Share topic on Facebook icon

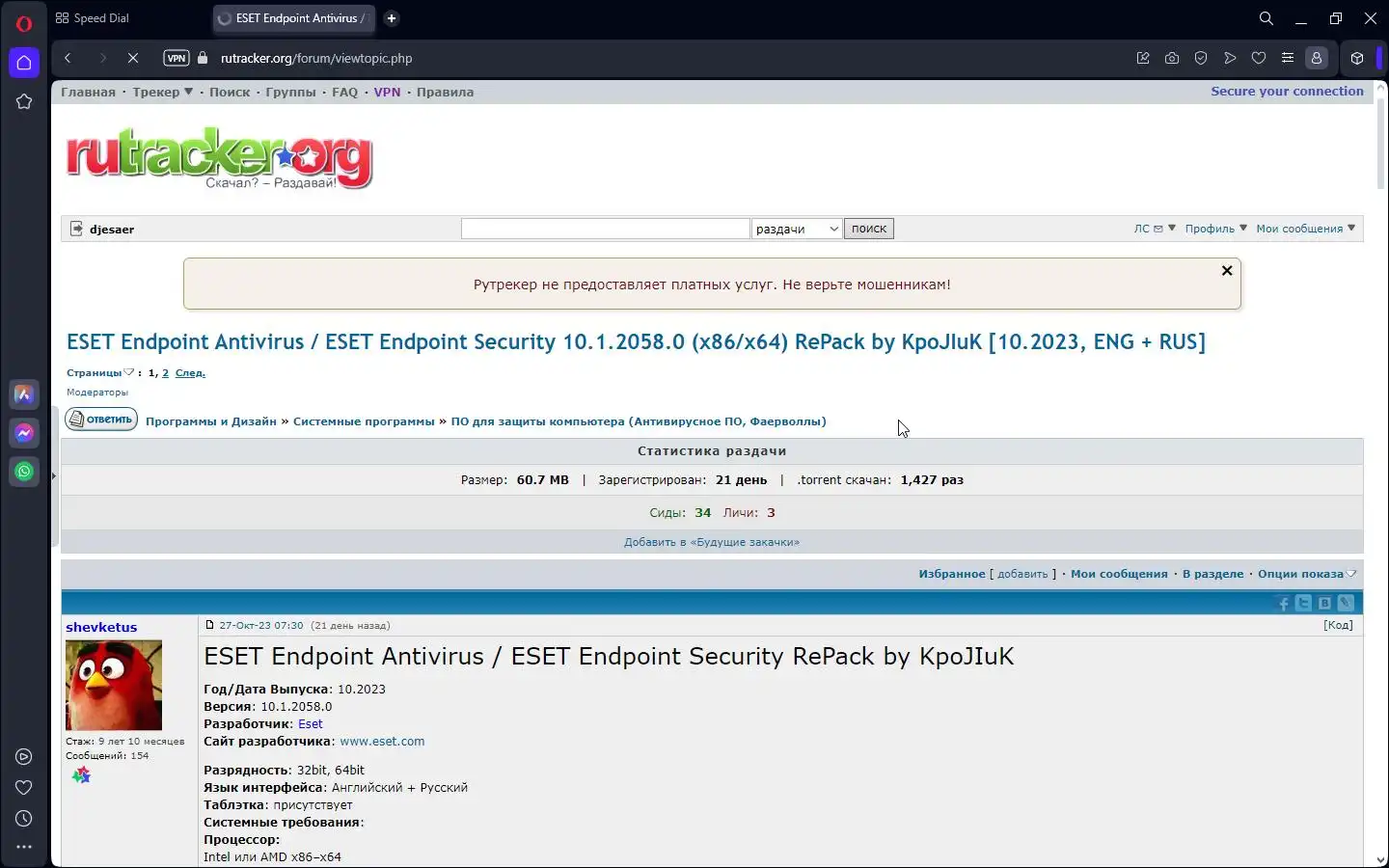(x=1283, y=604)
